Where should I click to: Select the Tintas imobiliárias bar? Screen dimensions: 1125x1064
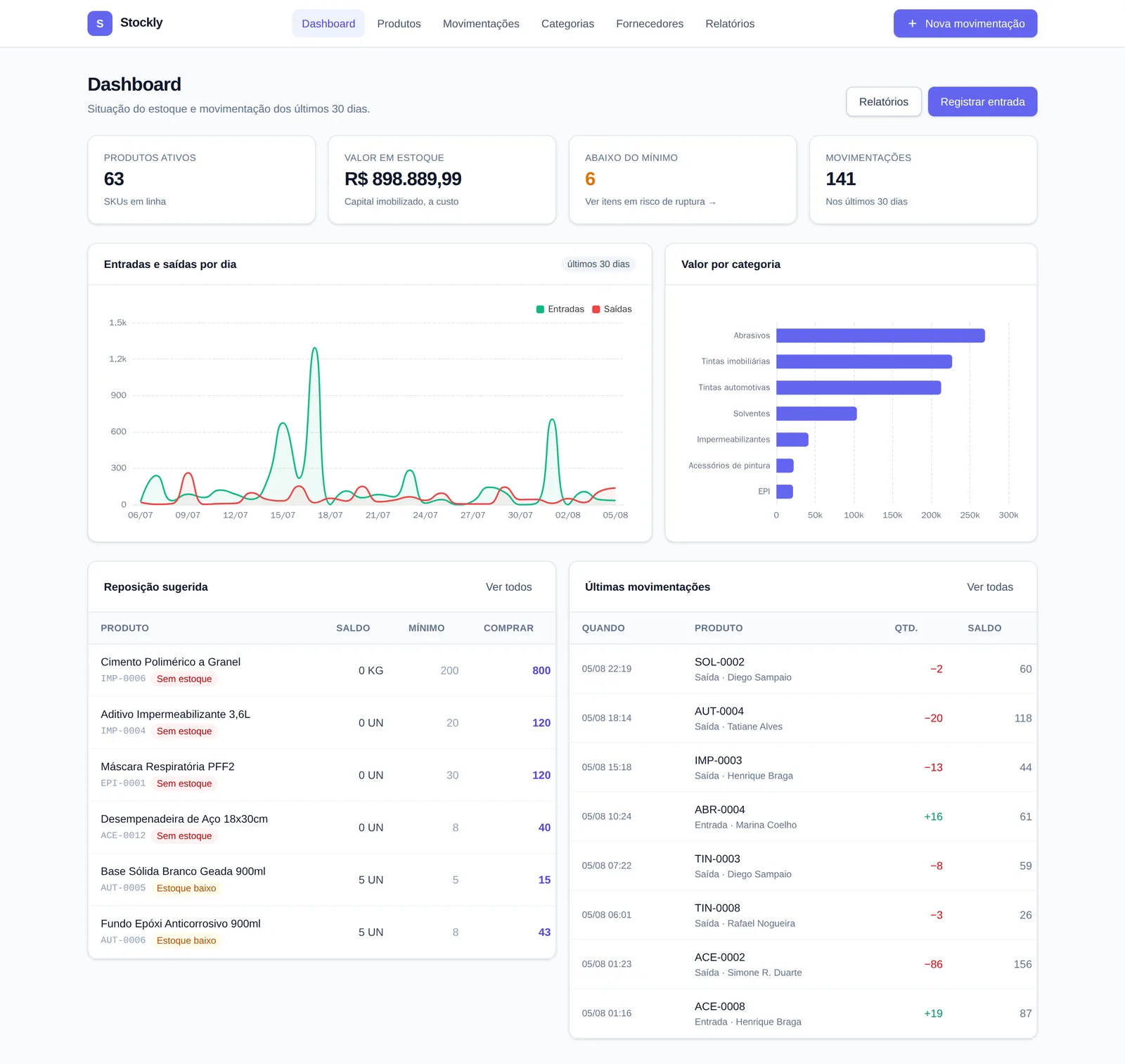click(x=864, y=361)
